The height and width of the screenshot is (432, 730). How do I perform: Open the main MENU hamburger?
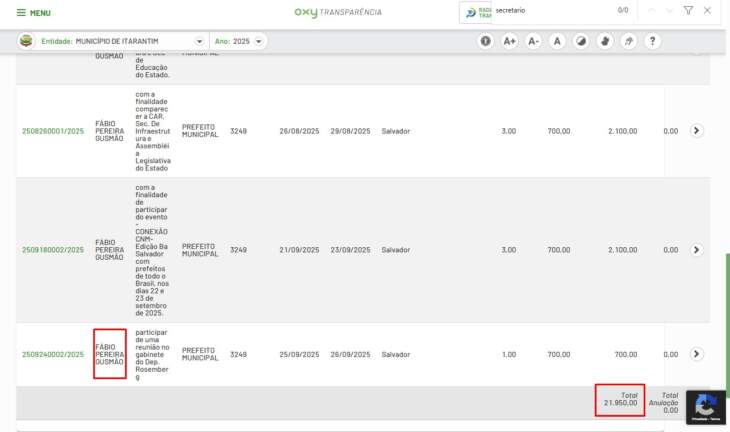coord(34,13)
